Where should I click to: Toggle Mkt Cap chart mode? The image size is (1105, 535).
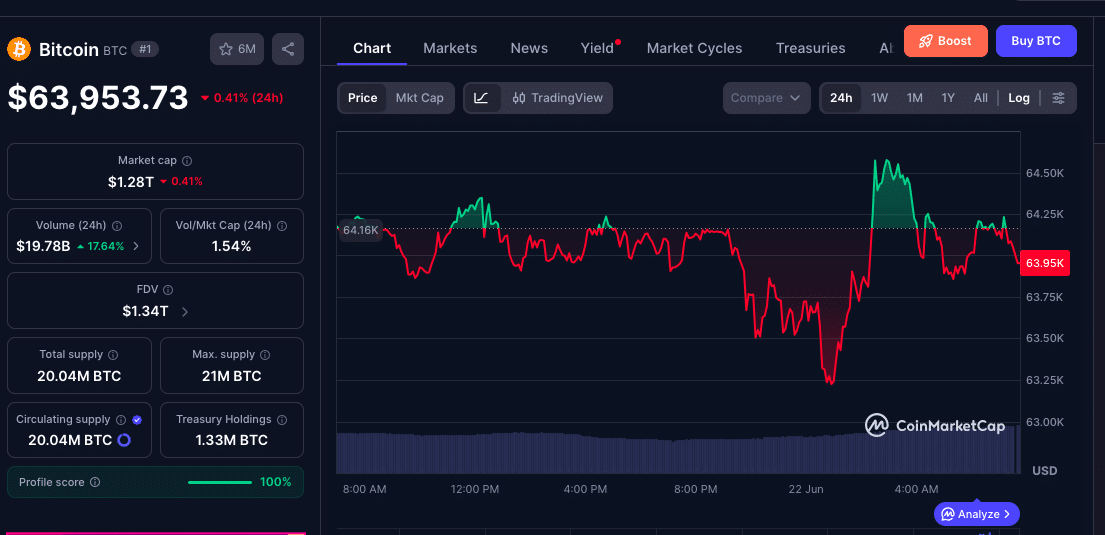(419, 98)
